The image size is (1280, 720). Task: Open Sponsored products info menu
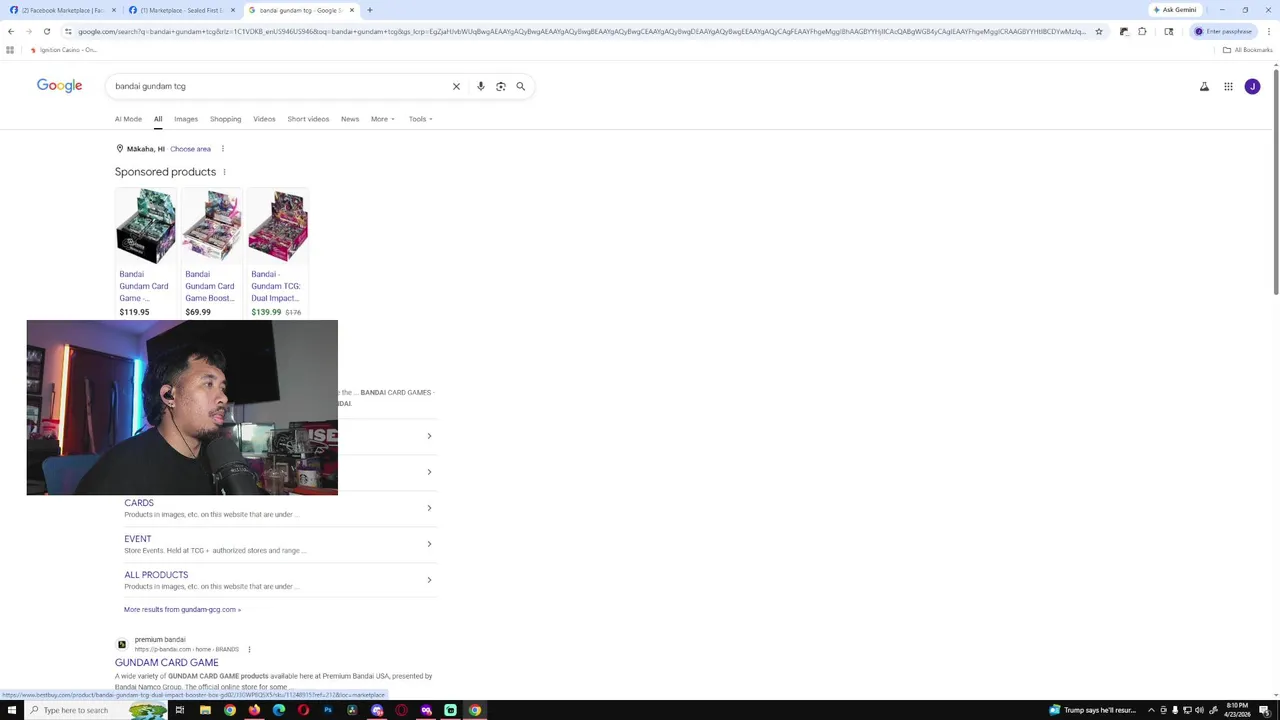[224, 172]
